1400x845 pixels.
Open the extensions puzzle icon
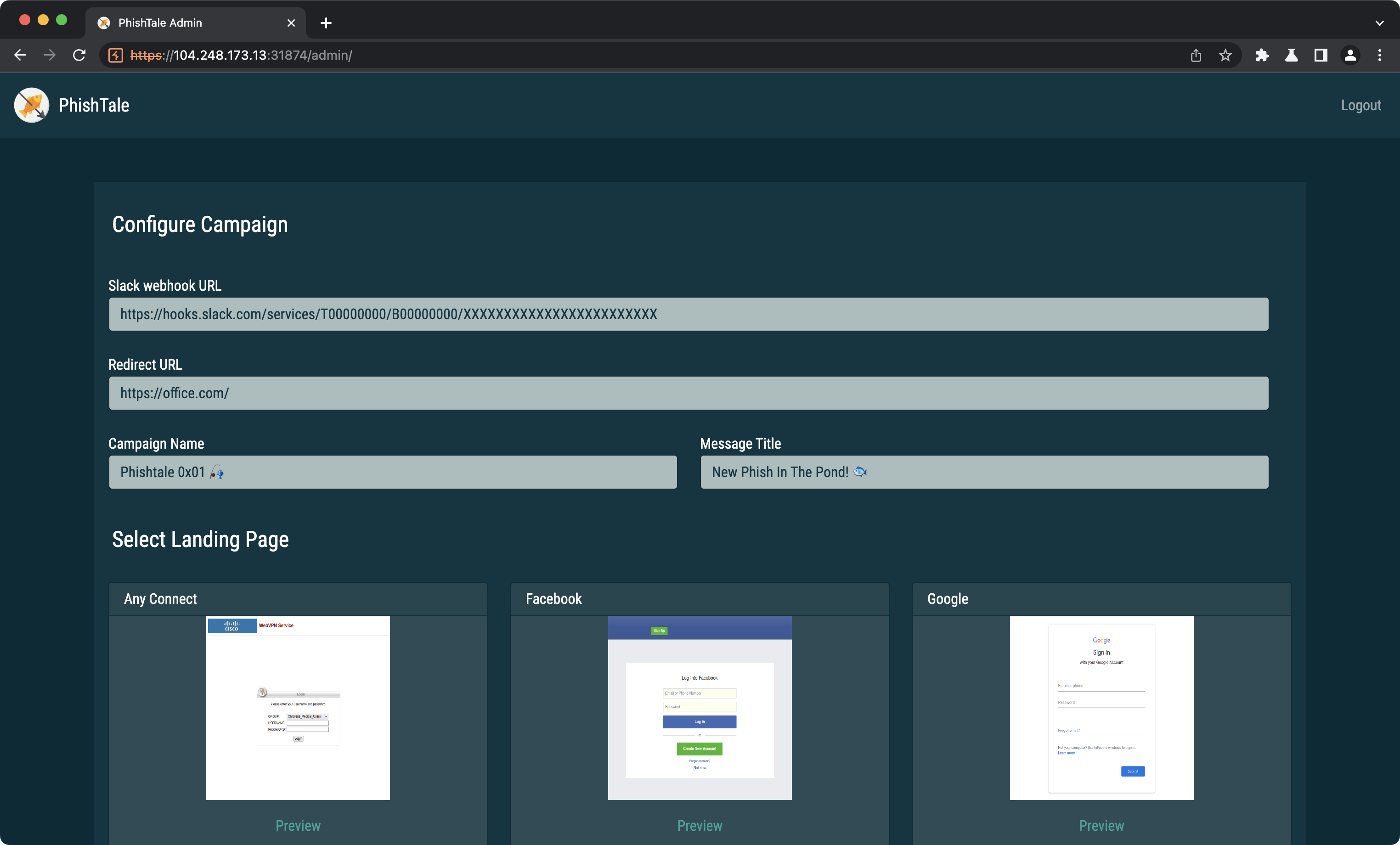(x=1262, y=55)
